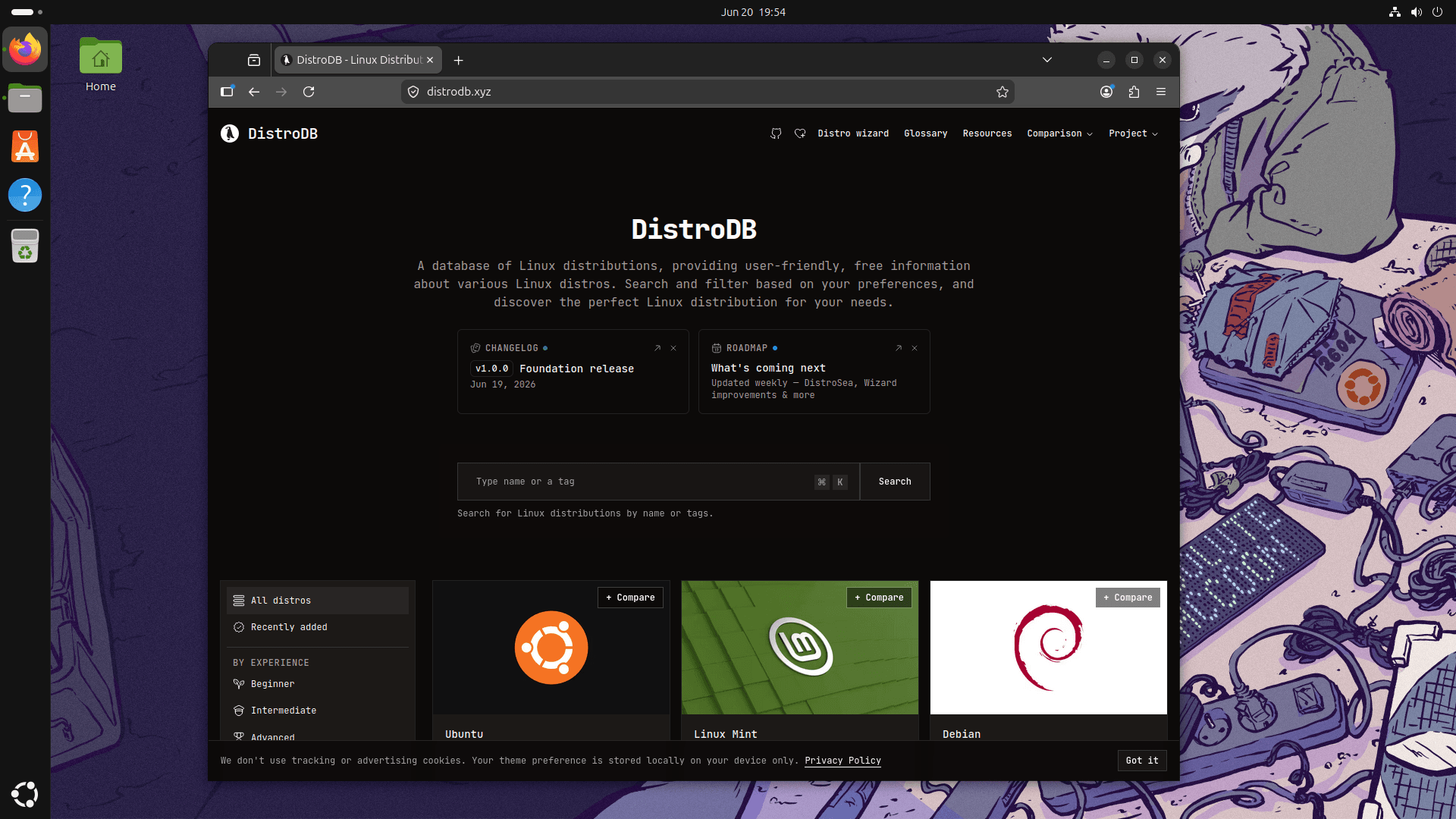Dismiss the Changelog card with its X
This screenshot has width=1456, height=819.
click(x=673, y=348)
